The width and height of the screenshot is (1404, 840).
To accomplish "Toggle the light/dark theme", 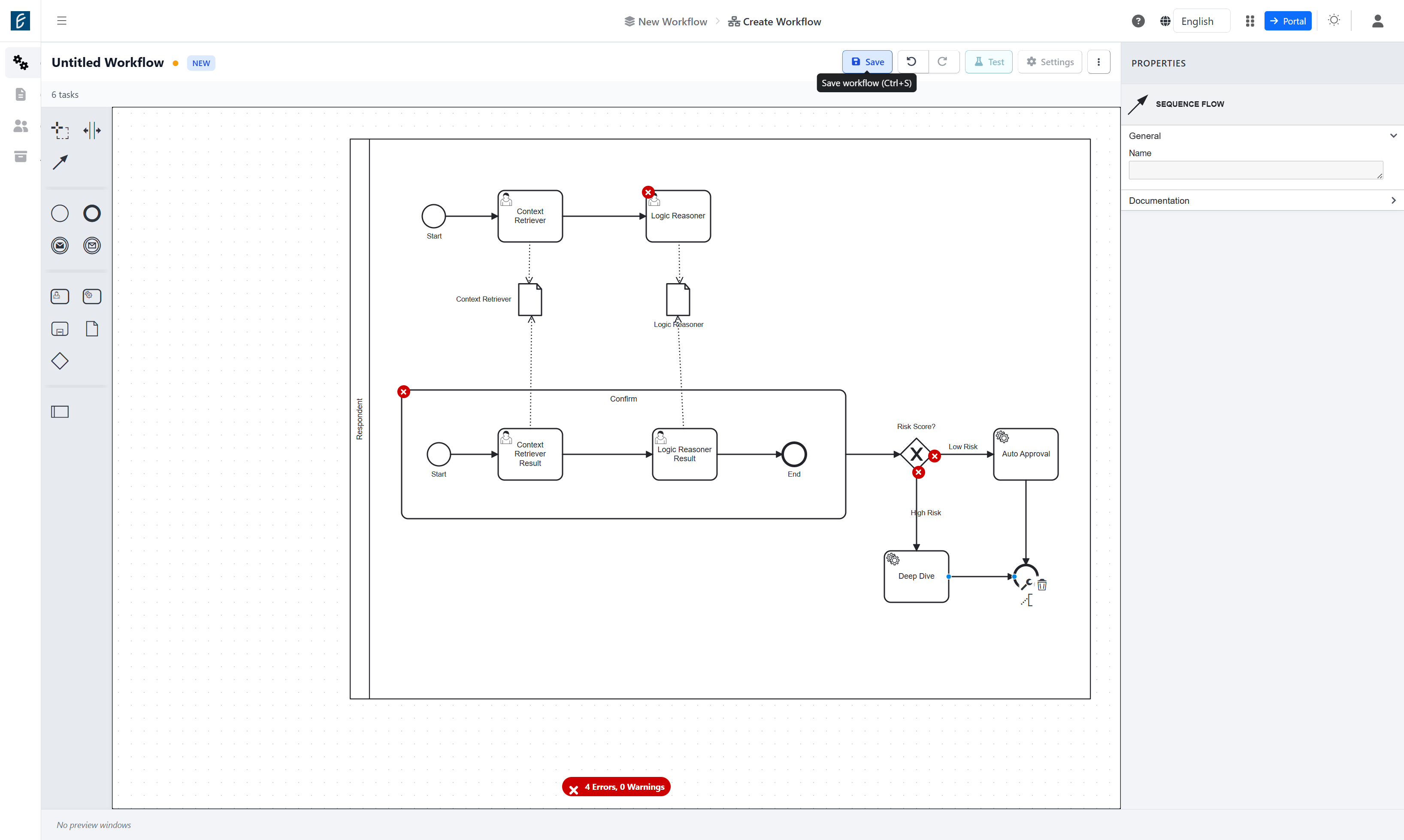I will (1334, 20).
